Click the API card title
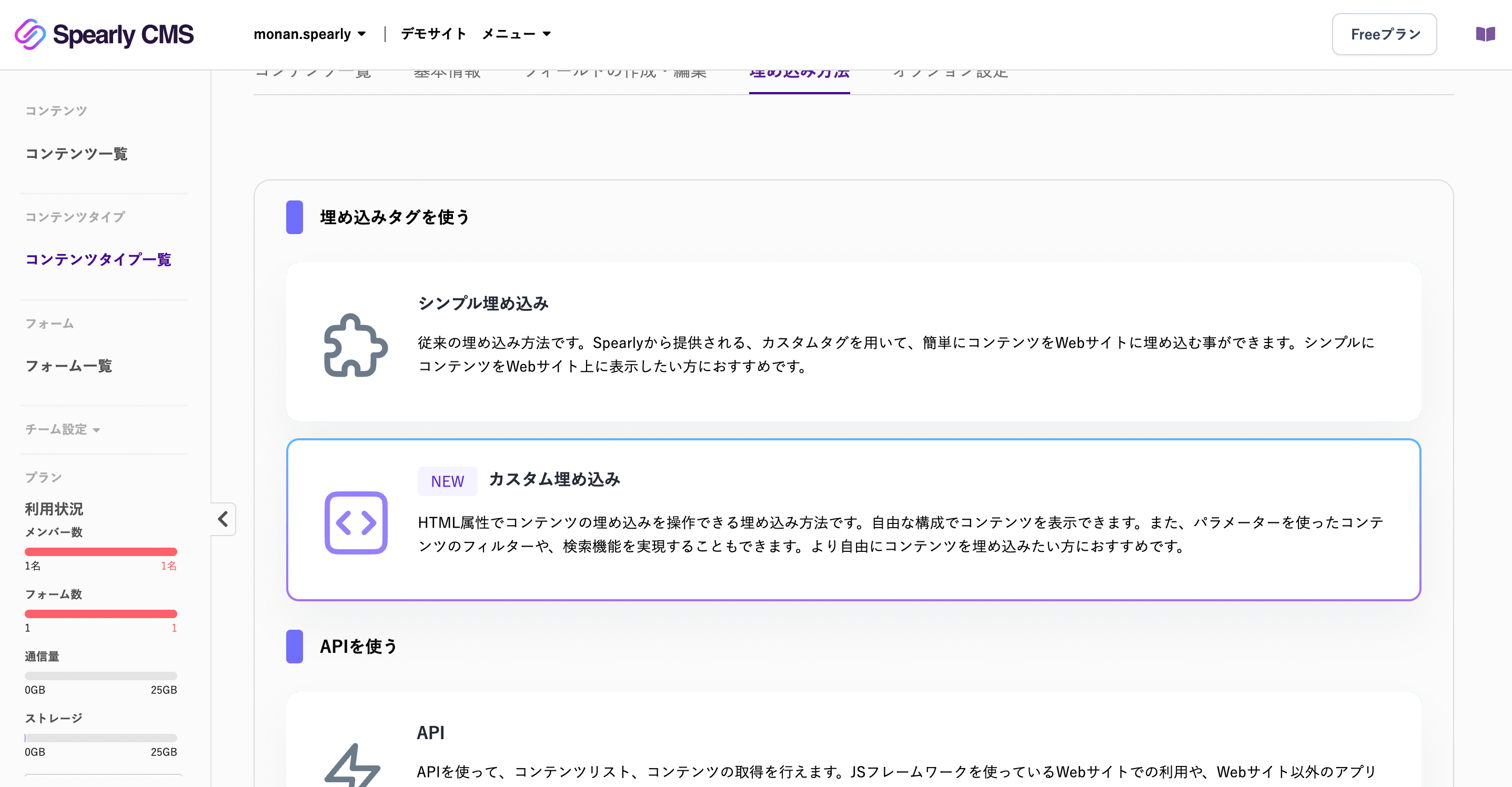The height and width of the screenshot is (787, 1512). click(430, 732)
